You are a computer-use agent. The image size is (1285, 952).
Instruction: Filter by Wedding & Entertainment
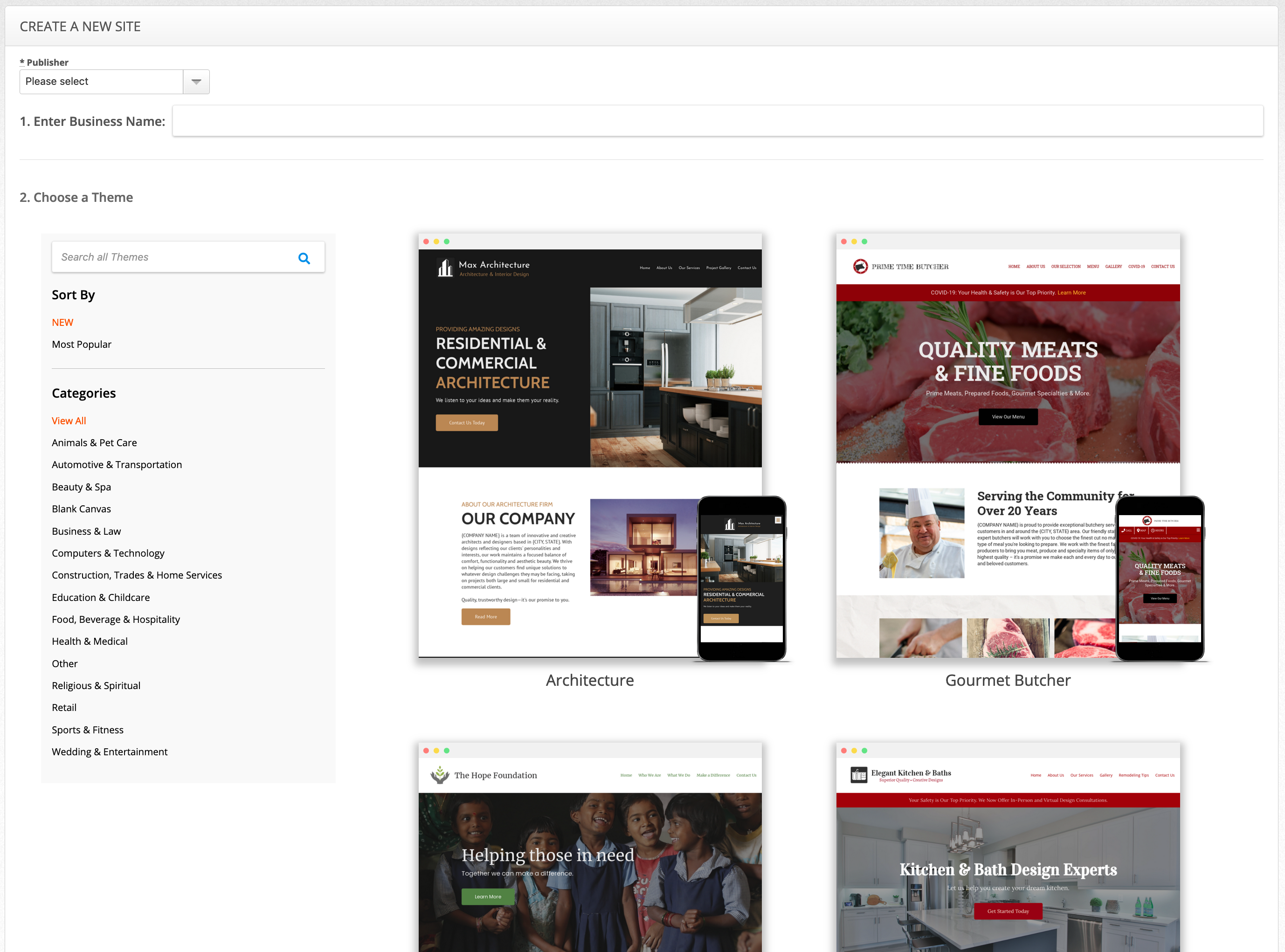(x=110, y=752)
